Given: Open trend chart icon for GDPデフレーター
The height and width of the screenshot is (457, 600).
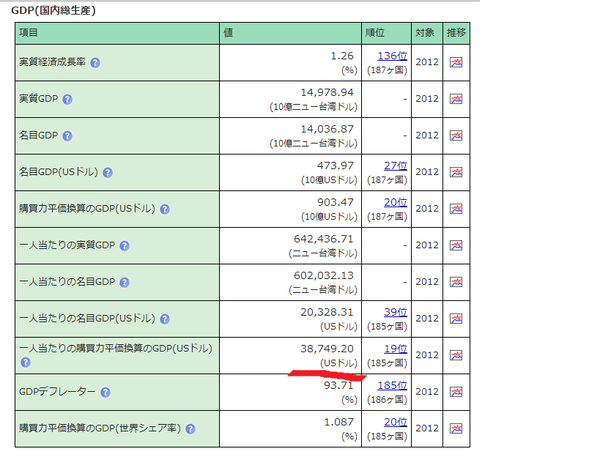Looking at the screenshot, I should click(x=456, y=392).
